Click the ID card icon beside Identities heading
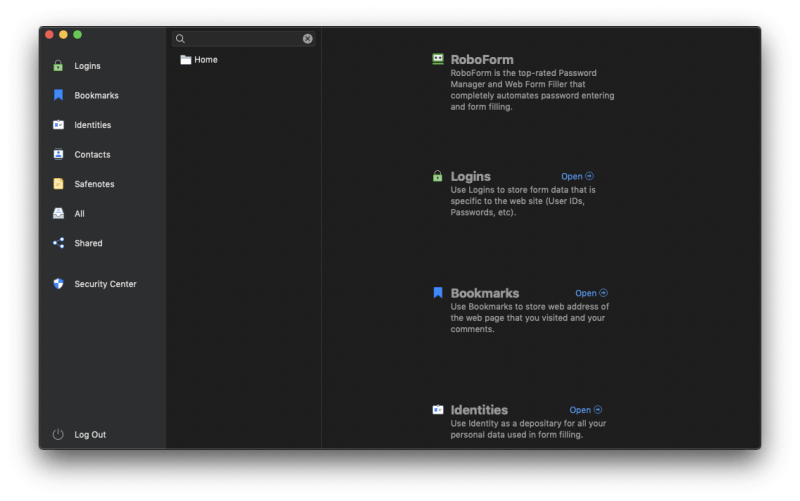The height and width of the screenshot is (501, 800). coord(438,410)
